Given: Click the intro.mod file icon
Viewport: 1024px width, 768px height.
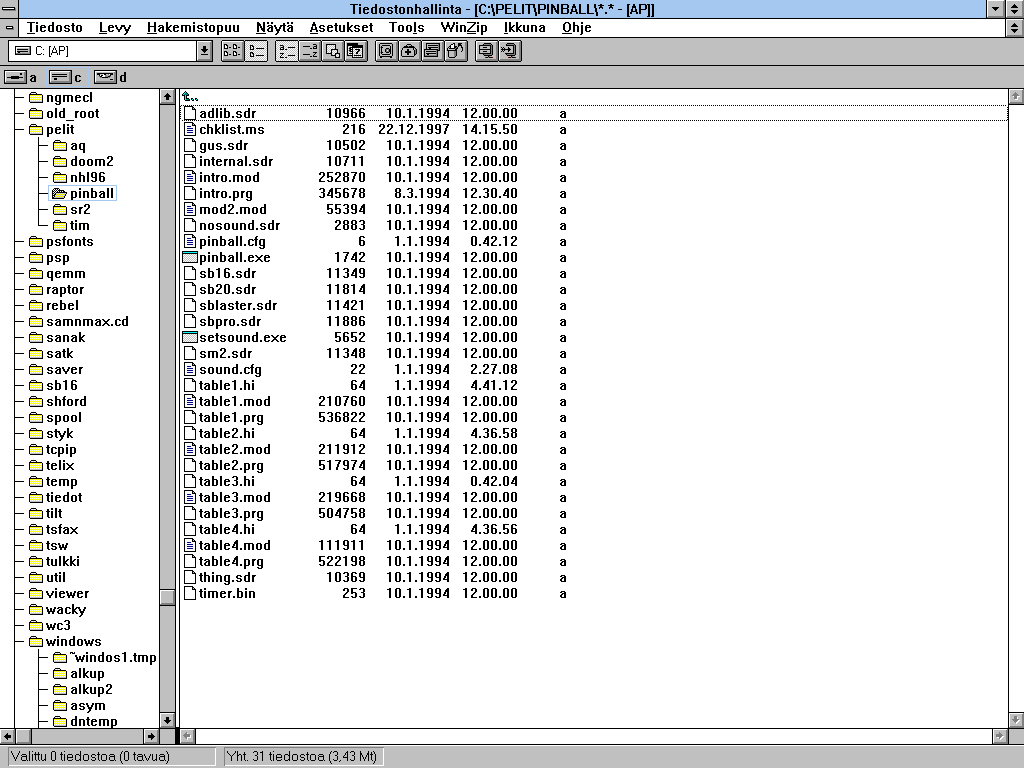Looking at the screenshot, I should point(189,178).
